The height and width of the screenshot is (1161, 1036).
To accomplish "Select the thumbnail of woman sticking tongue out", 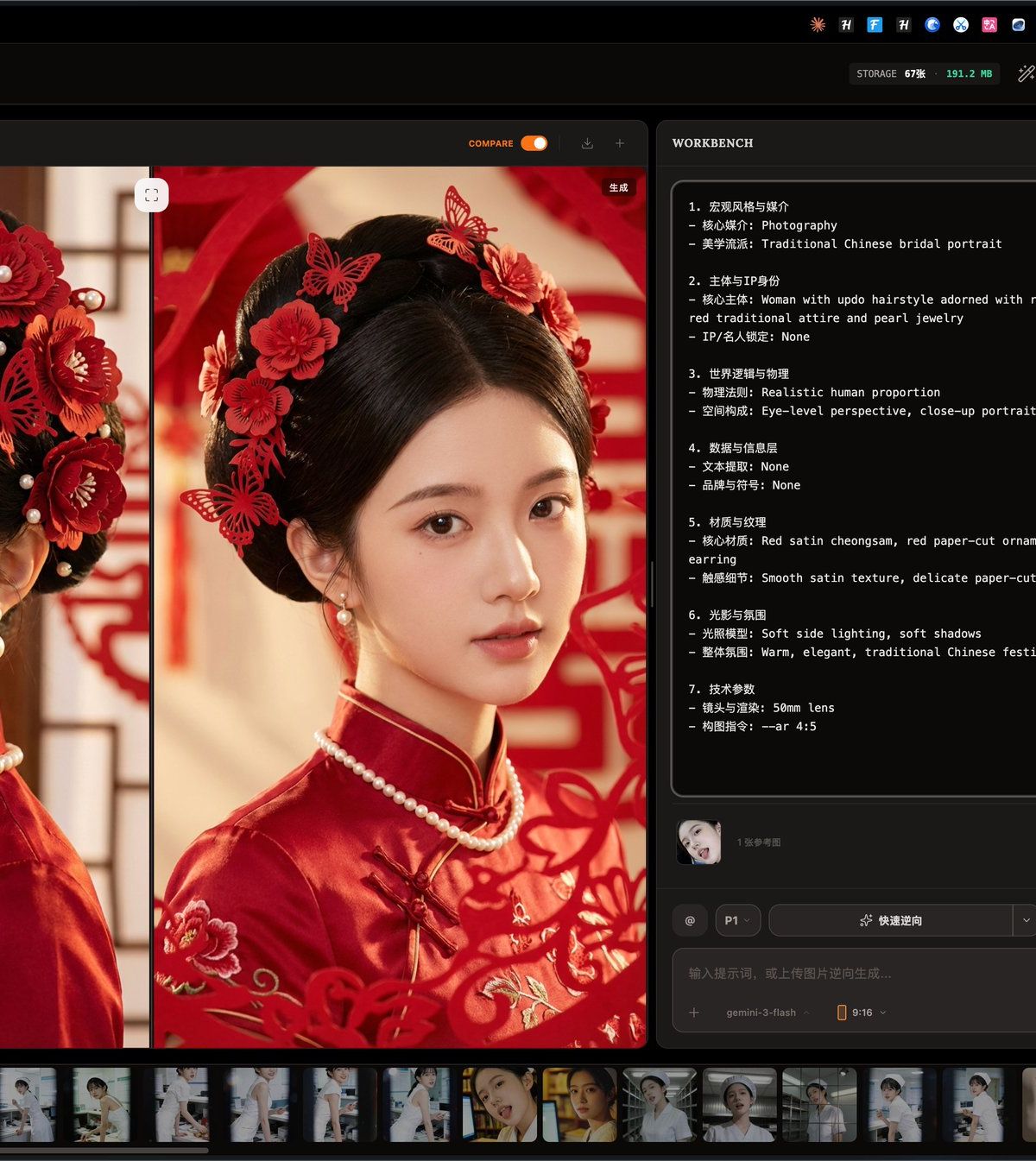I will point(500,1104).
